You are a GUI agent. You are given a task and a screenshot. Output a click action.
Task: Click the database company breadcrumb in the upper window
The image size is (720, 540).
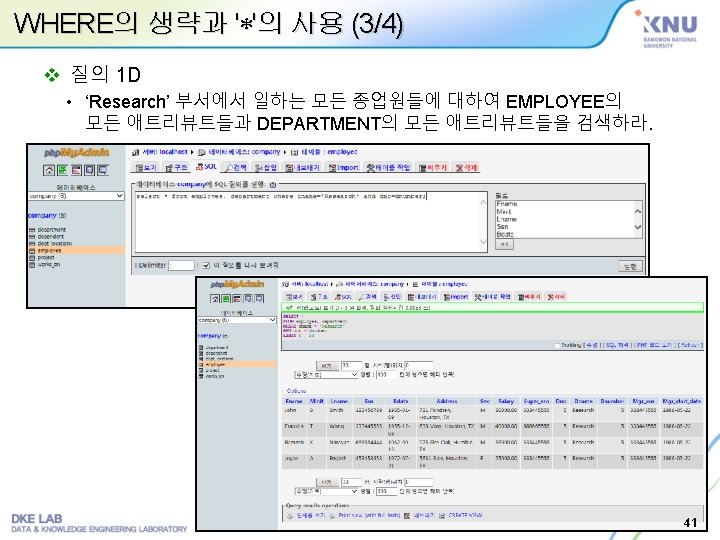click(244, 152)
